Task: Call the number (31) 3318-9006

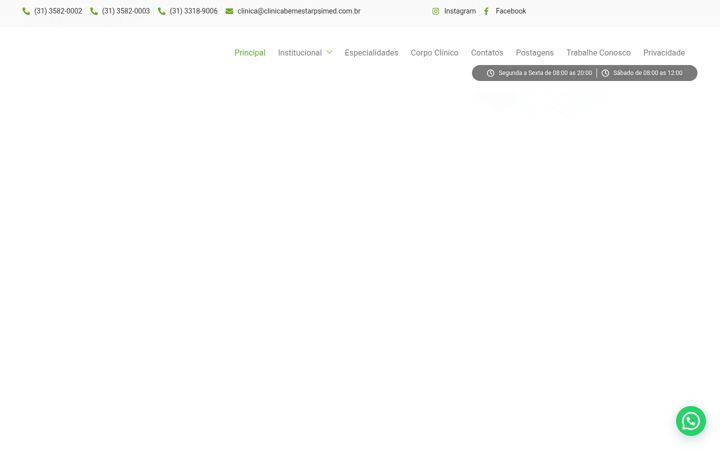Action: (193, 11)
